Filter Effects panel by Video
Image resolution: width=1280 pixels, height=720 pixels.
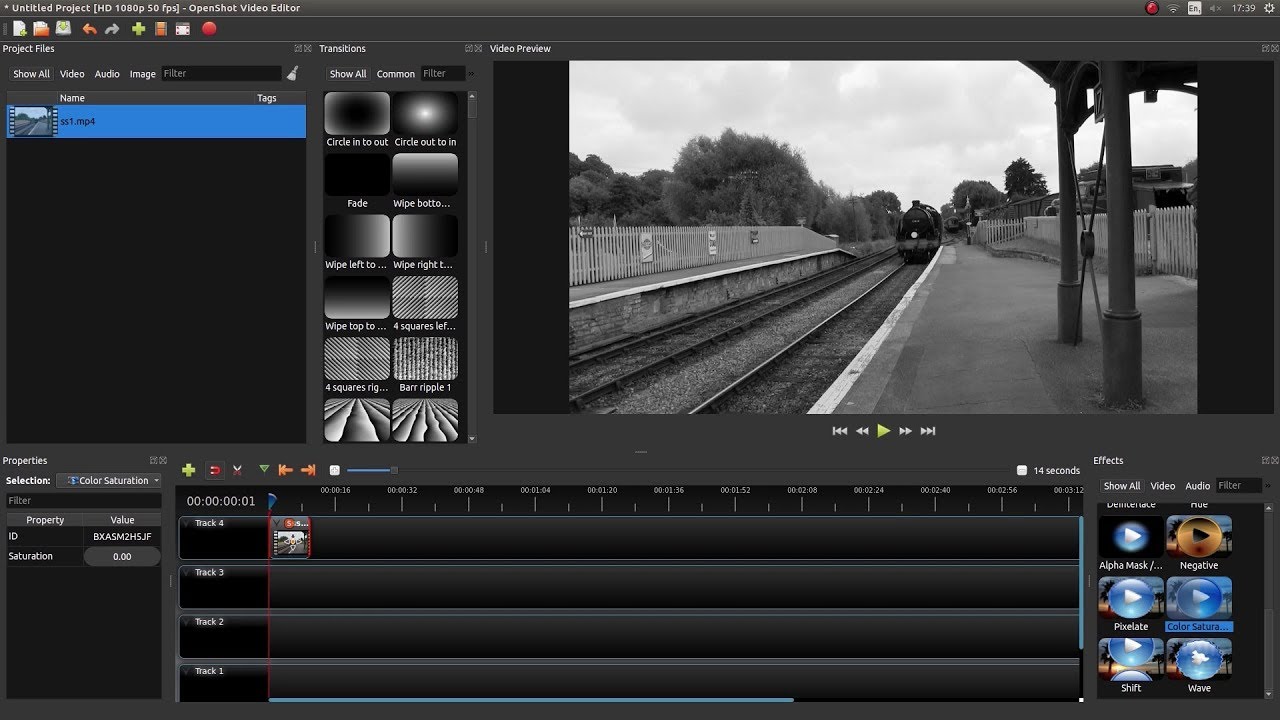click(1163, 486)
